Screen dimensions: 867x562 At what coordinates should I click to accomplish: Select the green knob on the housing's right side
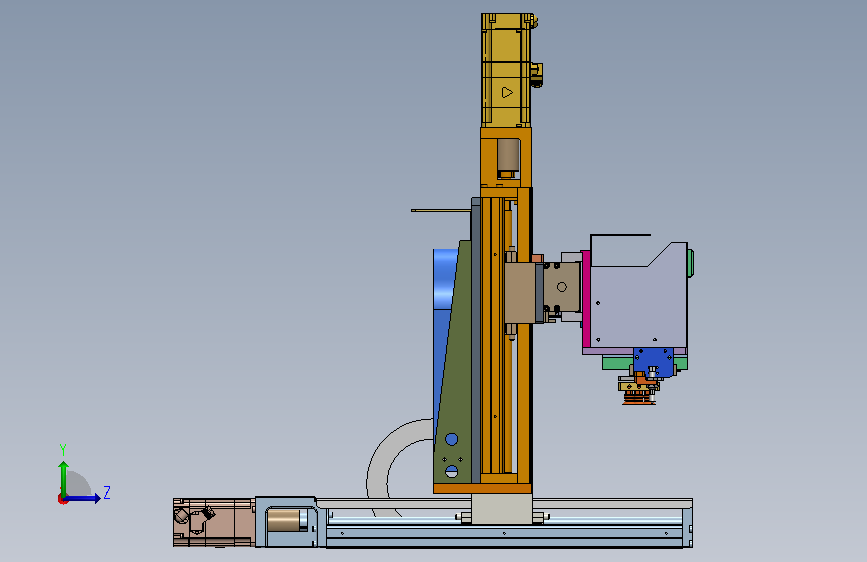click(x=691, y=263)
